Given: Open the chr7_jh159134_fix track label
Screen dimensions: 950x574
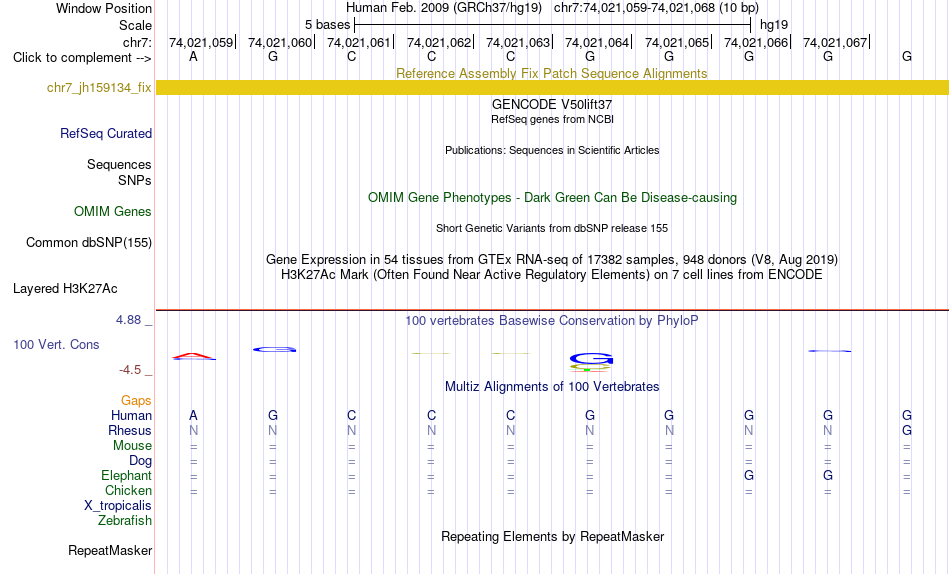Looking at the screenshot, I should (99, 87).
